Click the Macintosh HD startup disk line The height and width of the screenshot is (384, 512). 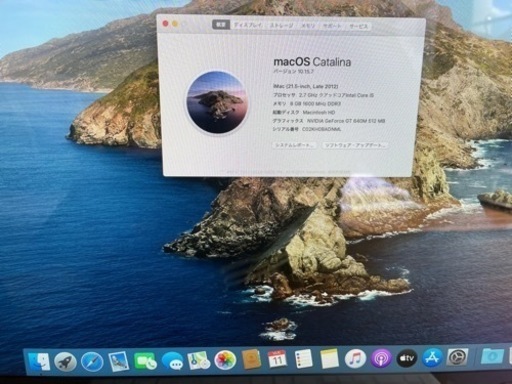[x=304, y=112]
